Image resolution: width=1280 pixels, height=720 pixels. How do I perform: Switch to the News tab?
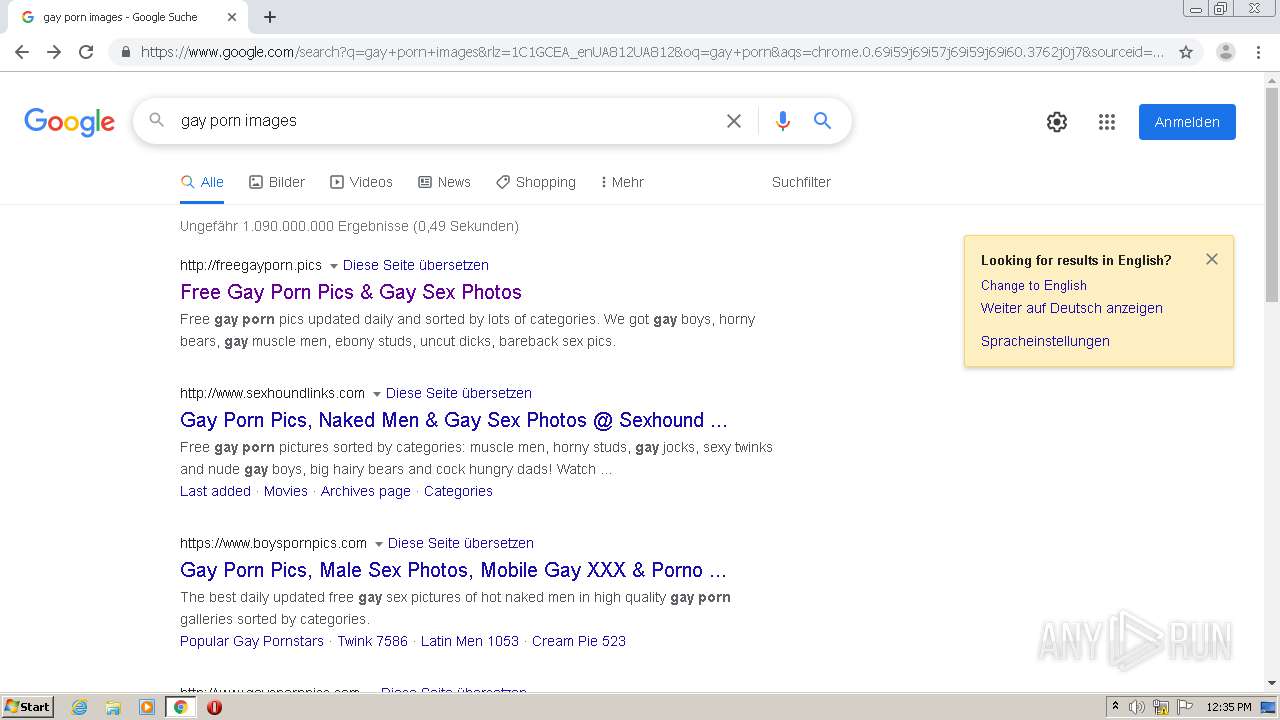pos(444,182)
